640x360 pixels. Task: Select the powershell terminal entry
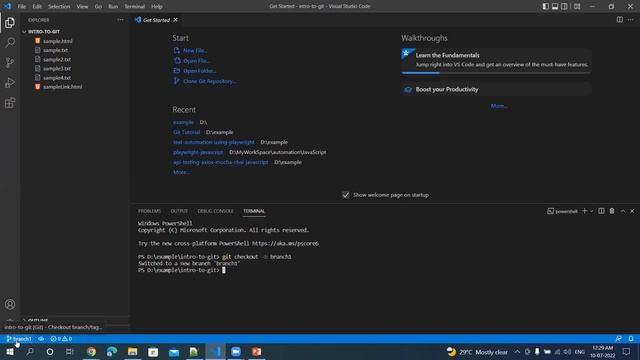click(562, 211)
